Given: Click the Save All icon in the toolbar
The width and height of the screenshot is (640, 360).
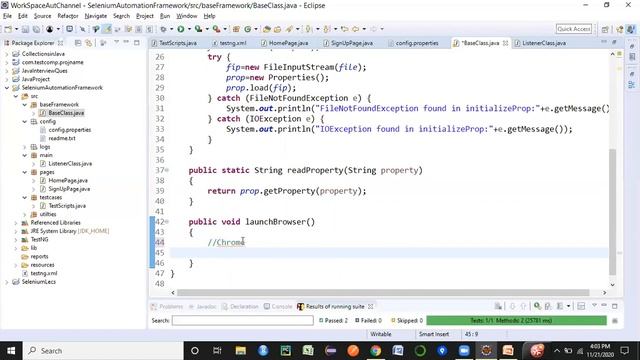Looking at the screenshot, I should click(36, 29).
